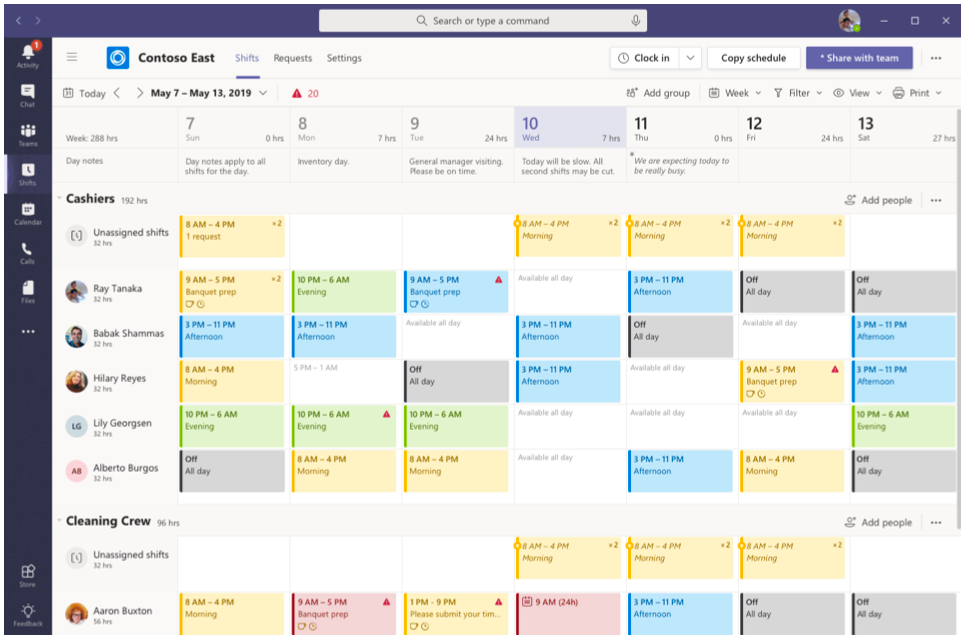Go to the next week
The width and height of the screenshot is (963, 638).
pyautogui.click(x=139, y=93)
